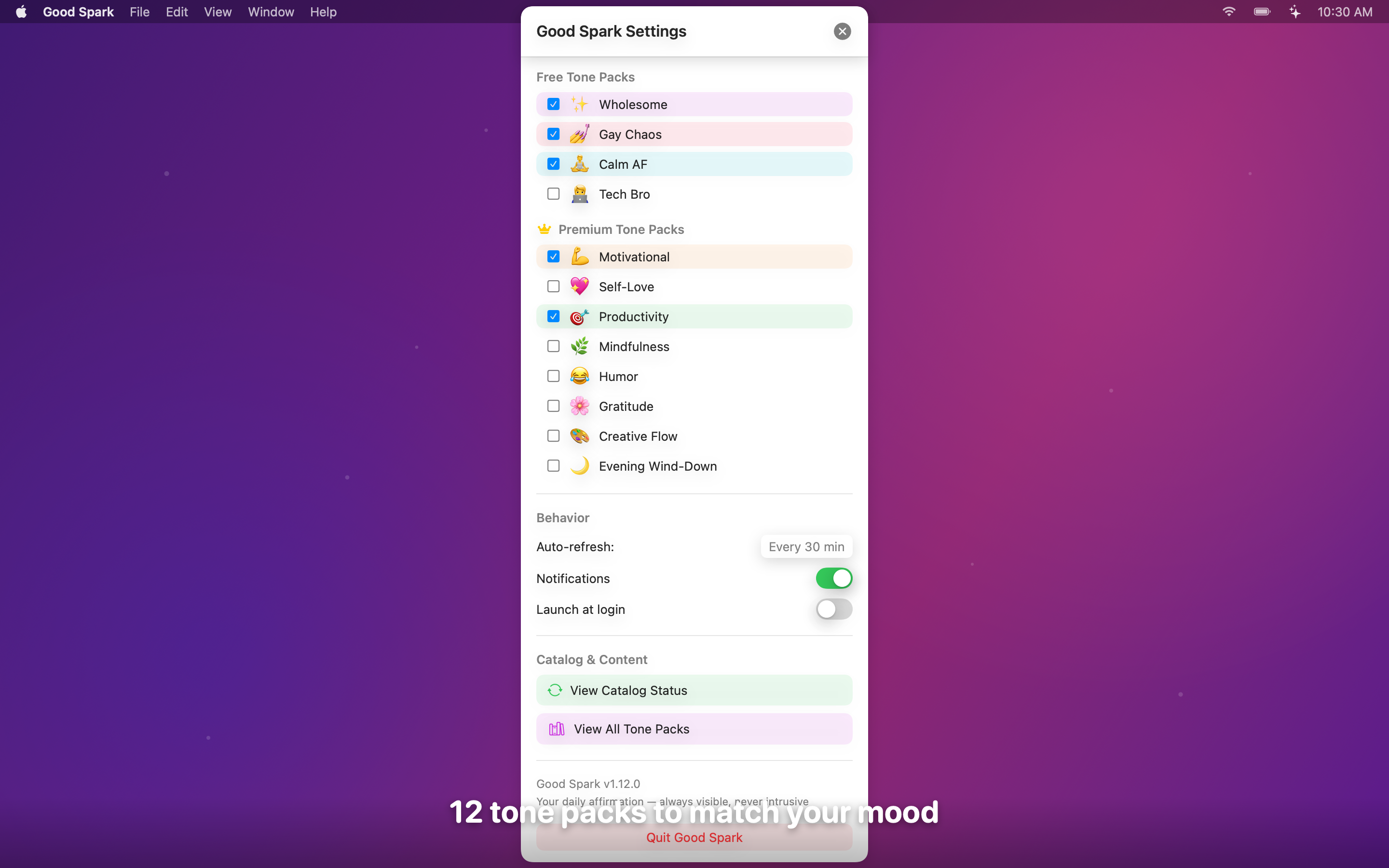Click the sparkles icon beside Wholesome
1389x868 pixels.
579,105
